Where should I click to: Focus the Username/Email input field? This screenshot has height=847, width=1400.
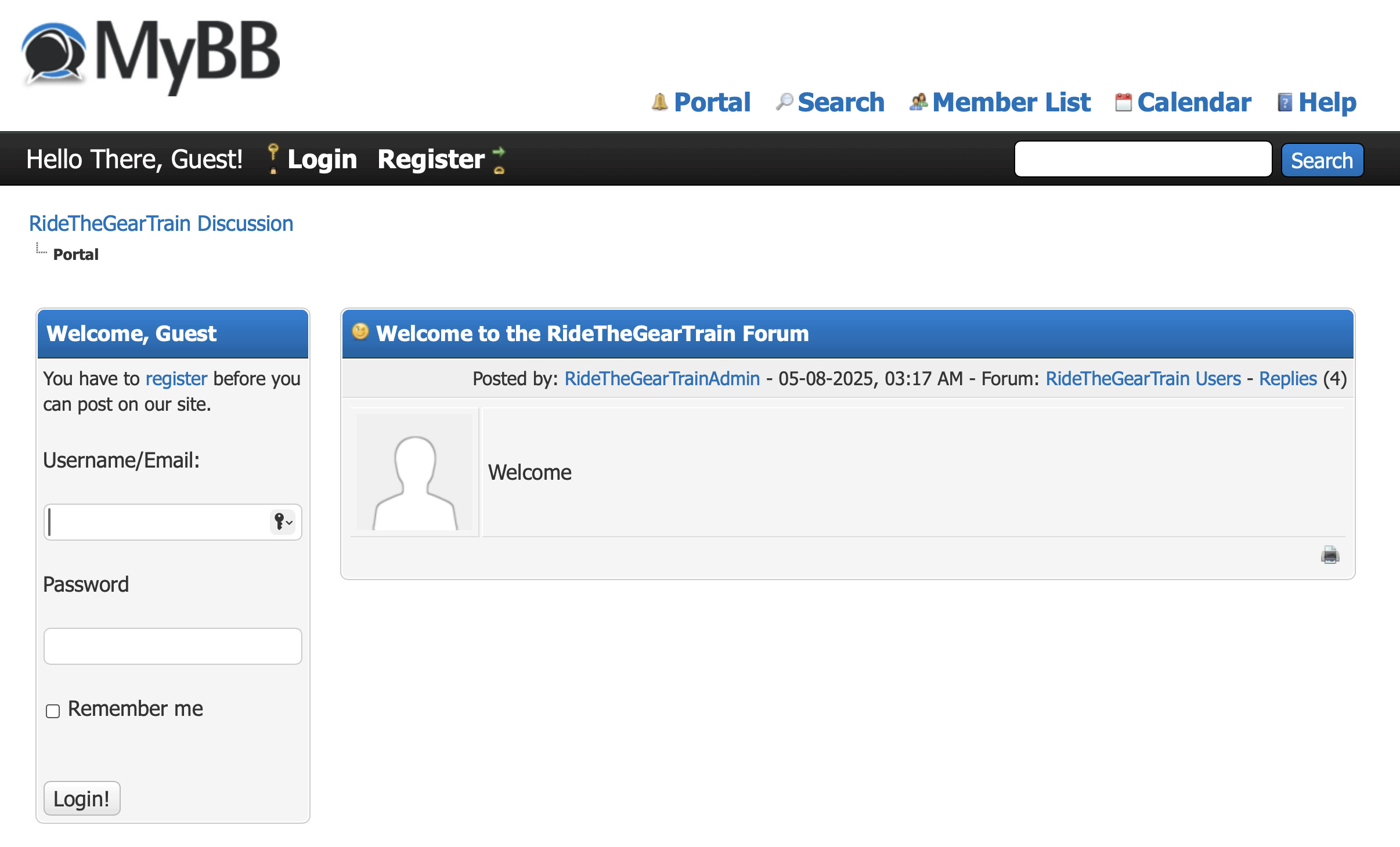[173, 522]
